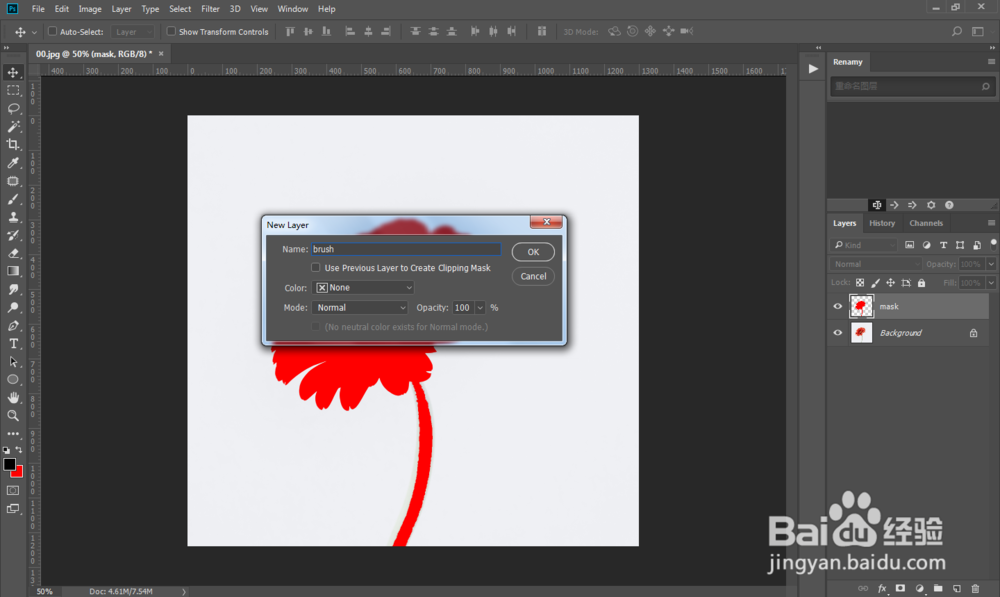The image size is (1000, 597).
Task: Toggle Lock all padlock button
Action: tap(921, 283)
